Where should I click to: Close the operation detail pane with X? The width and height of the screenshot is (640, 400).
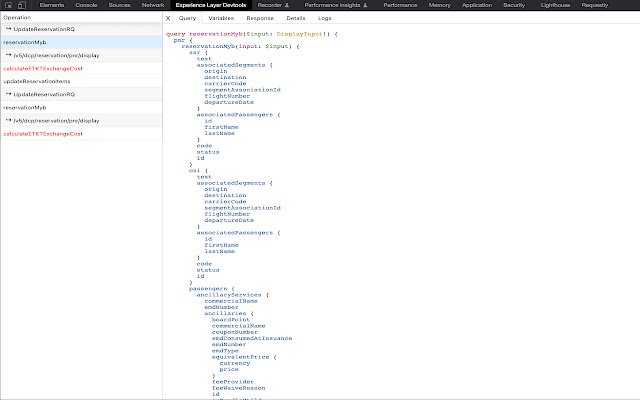click(x=168, y=18)
